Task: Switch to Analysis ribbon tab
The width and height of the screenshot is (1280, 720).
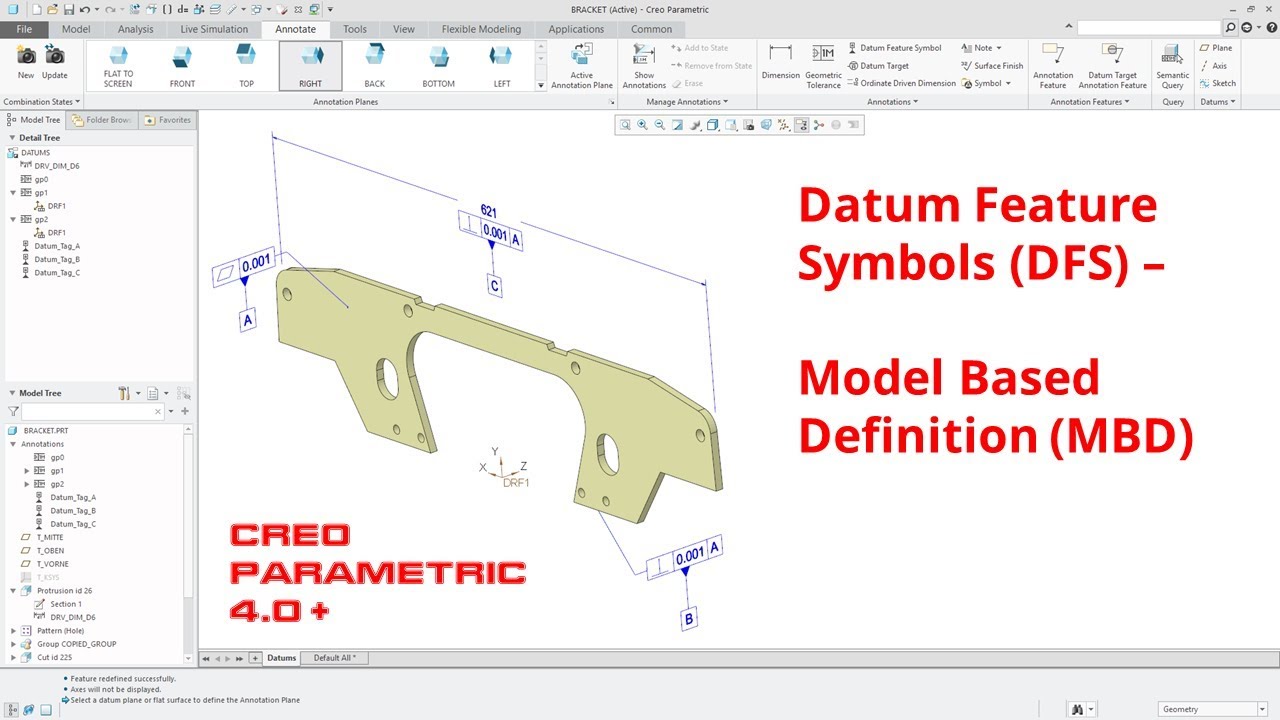Action: pyautogui.click(x=136, y=29)
